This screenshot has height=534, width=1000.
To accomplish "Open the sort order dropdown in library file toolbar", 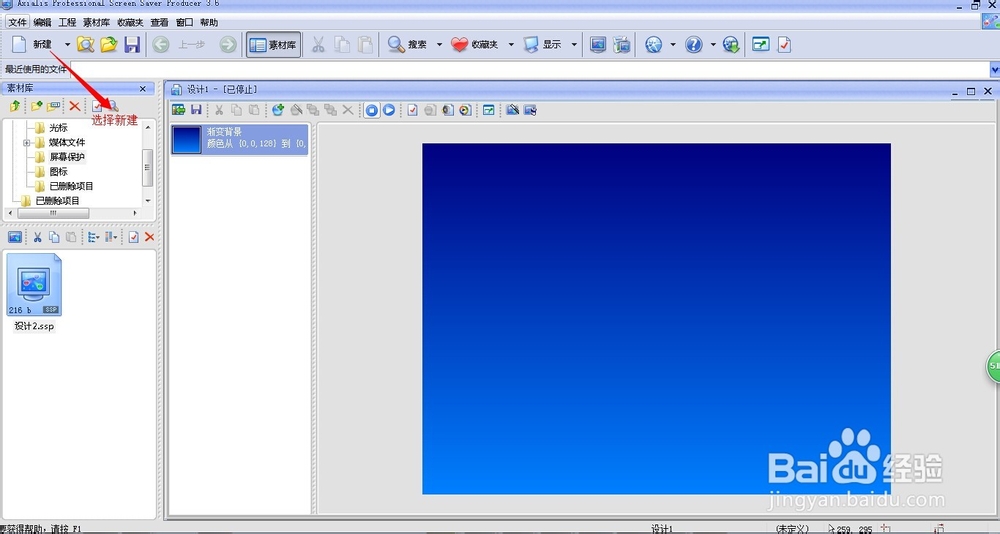I will [111, 237].
